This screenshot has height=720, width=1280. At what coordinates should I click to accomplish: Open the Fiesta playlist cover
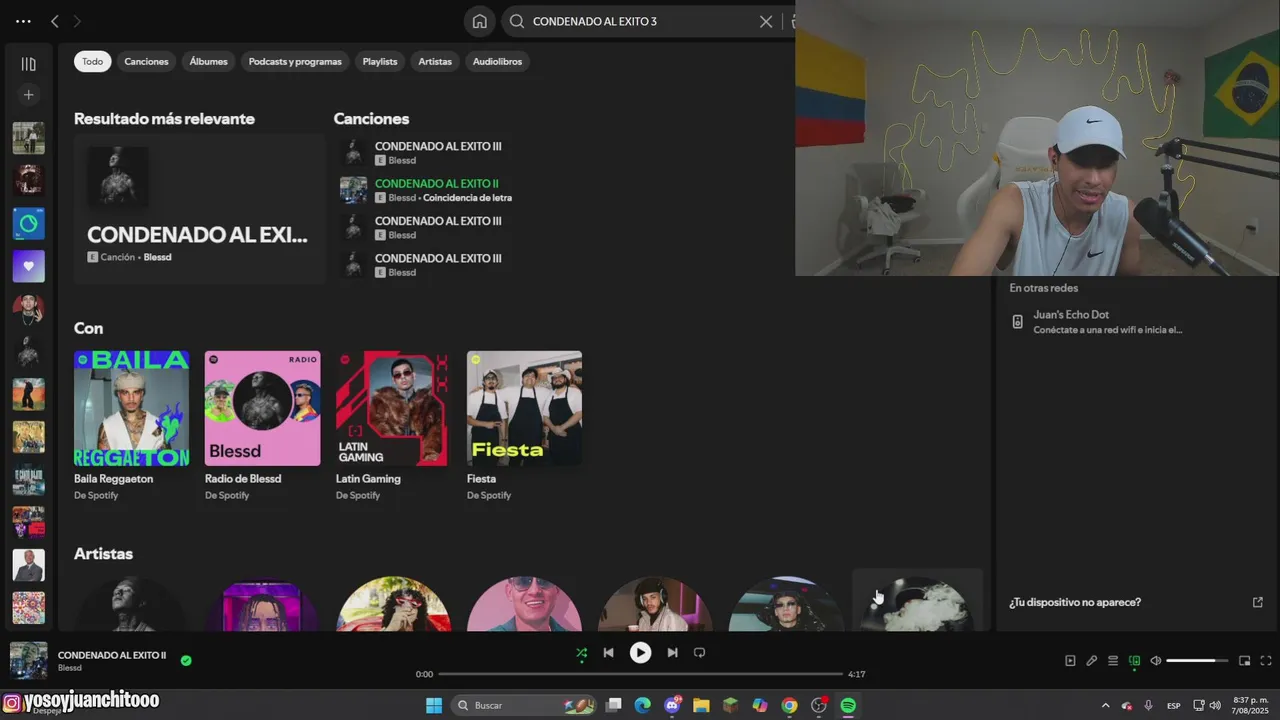524,408
